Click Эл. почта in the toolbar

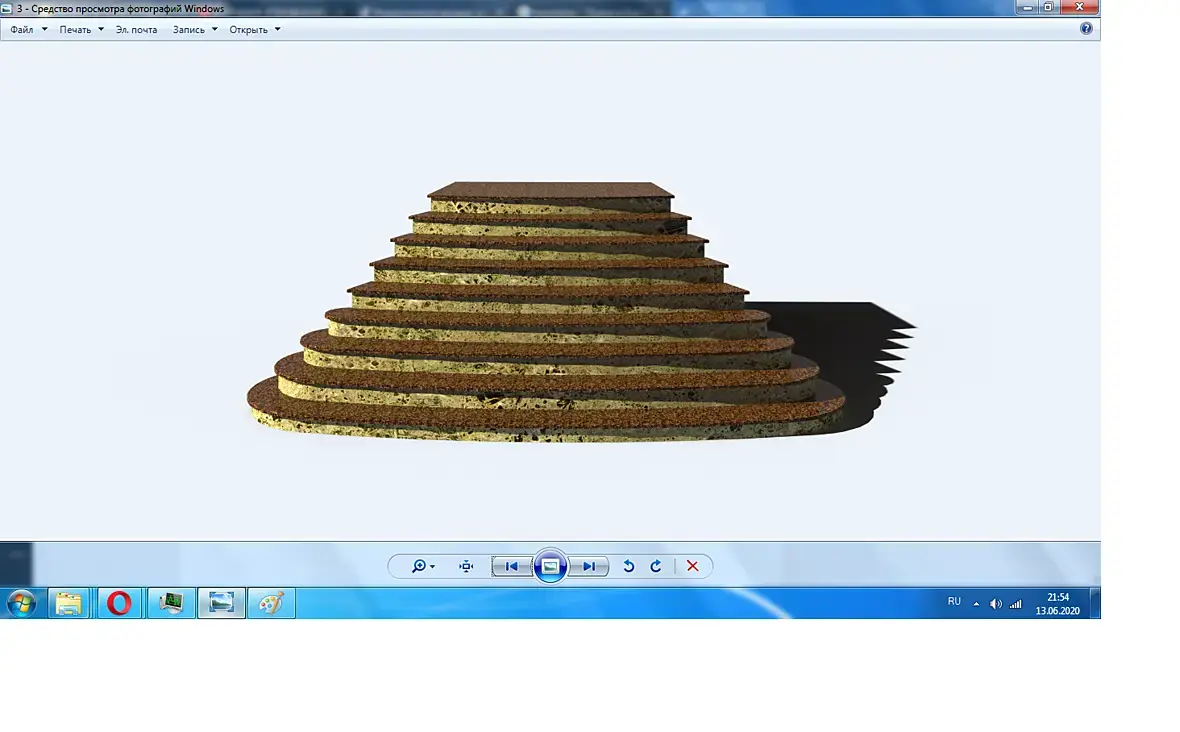(x=136, y=29)
